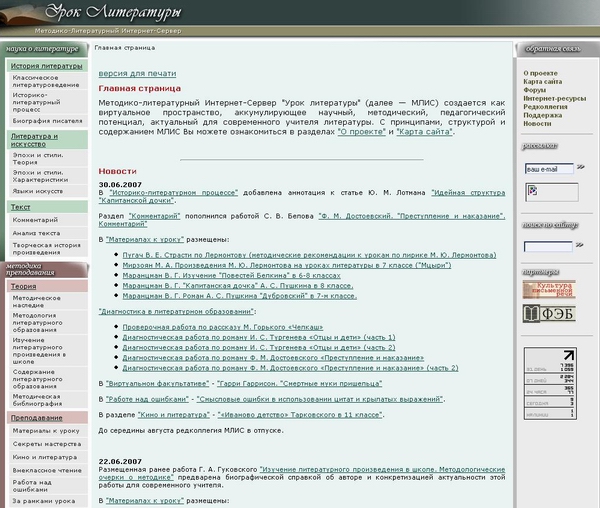Open Анализ текста sidebar item
Image resolution: width=600 pixels, height=508 pixels.
(36, 233)
